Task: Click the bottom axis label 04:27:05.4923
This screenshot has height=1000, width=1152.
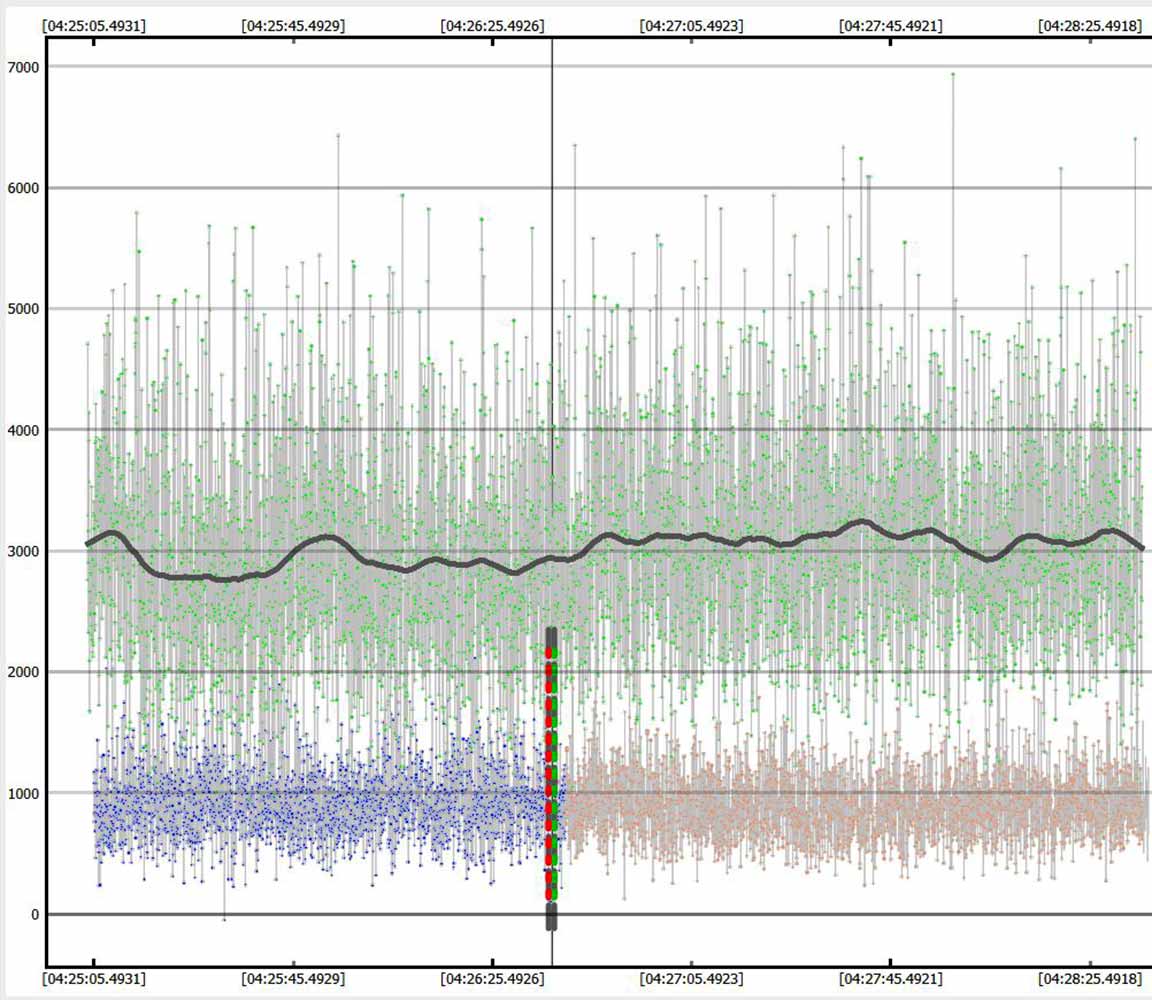Action: (691, 979)
